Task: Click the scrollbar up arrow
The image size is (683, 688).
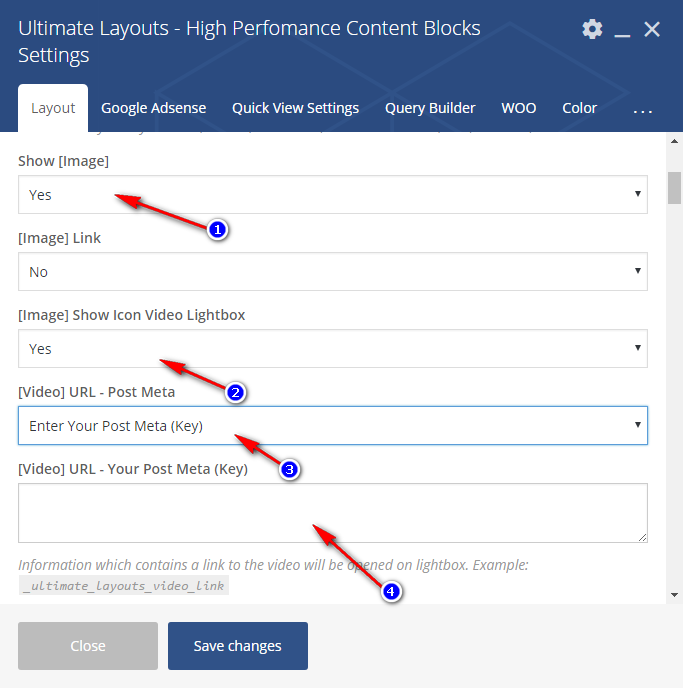Action: coord(675,142)
